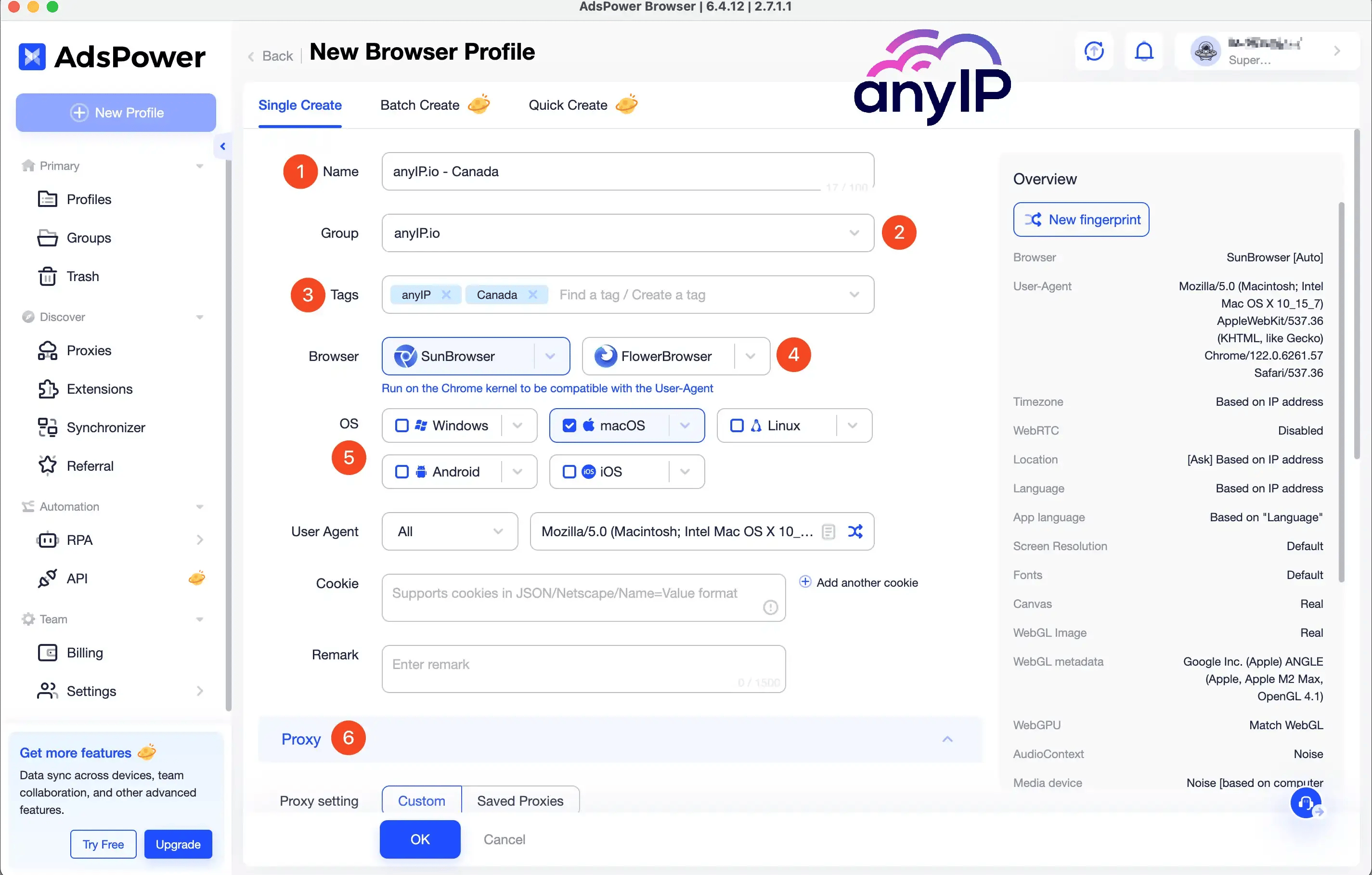The width and height of the screenshot is (1372, 875).
Task: Open SunBrowser version dropdown arrow
Action: click(550, 356)
